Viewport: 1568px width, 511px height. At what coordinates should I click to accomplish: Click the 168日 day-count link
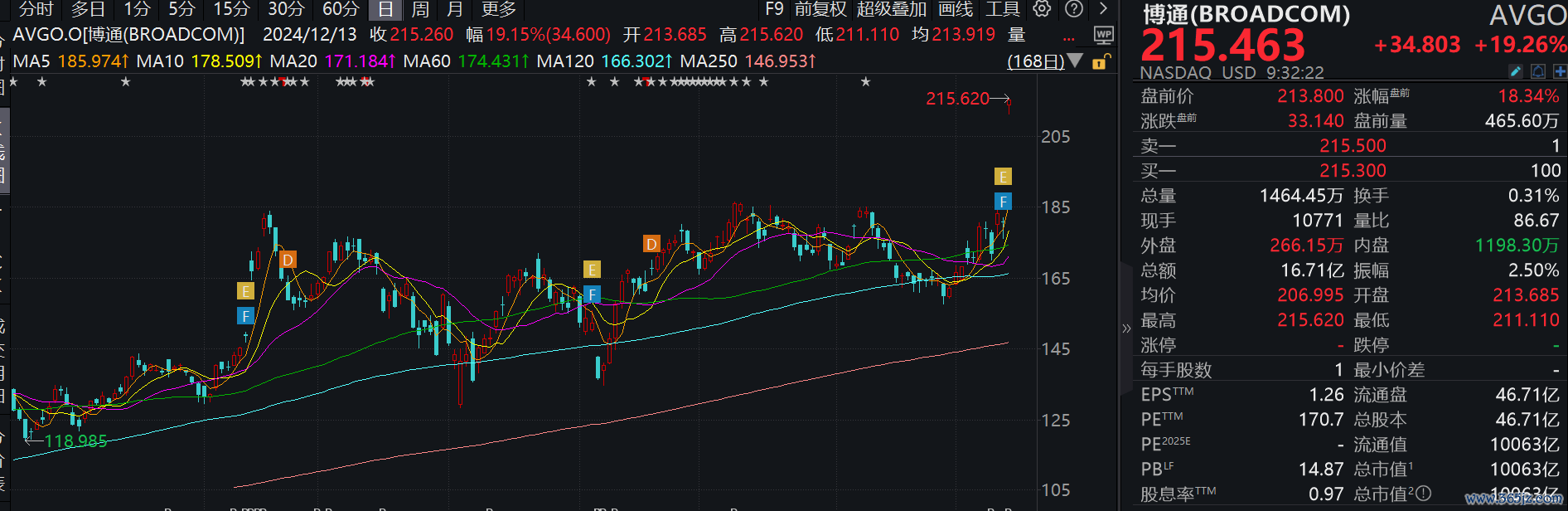pyautogui.click(x=1036, y=61)
